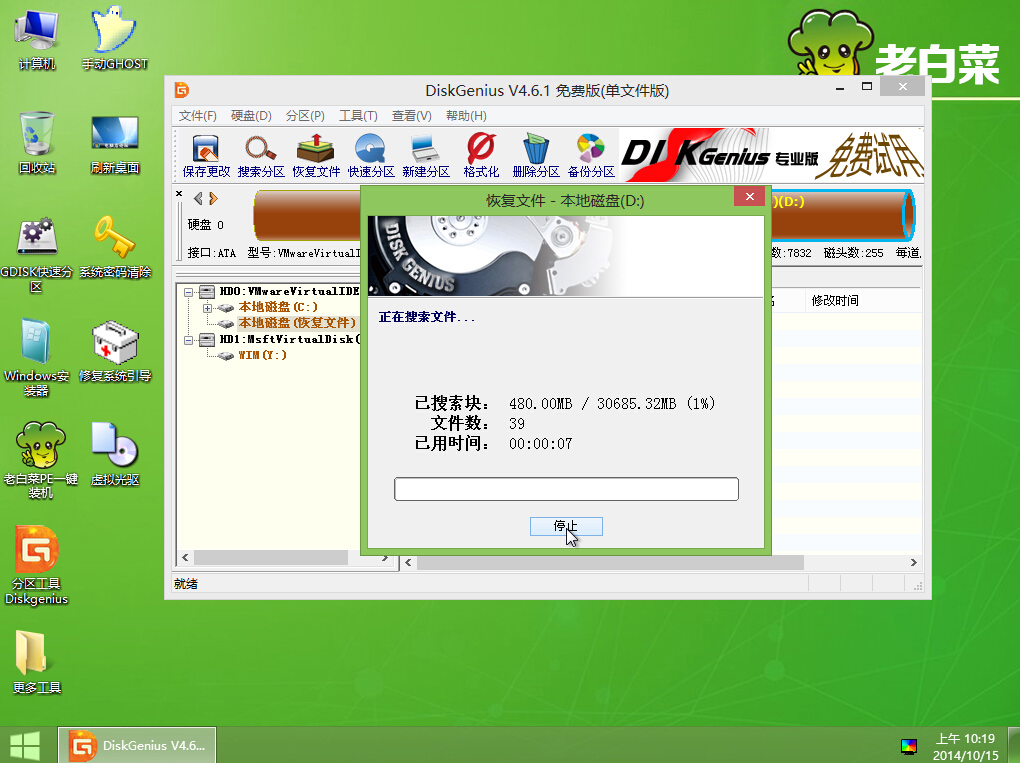This screenshot has width=1020, height=763.
Task: Open the 更多工具 folder icon
Action: 37,662
